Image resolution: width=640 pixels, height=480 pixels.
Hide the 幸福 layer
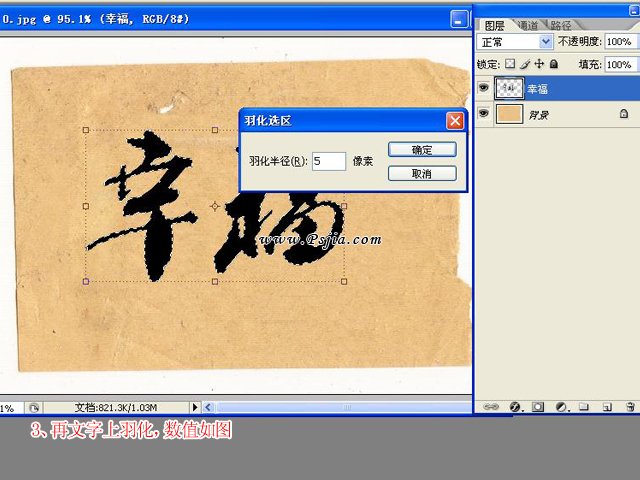(x=484, y=87)
